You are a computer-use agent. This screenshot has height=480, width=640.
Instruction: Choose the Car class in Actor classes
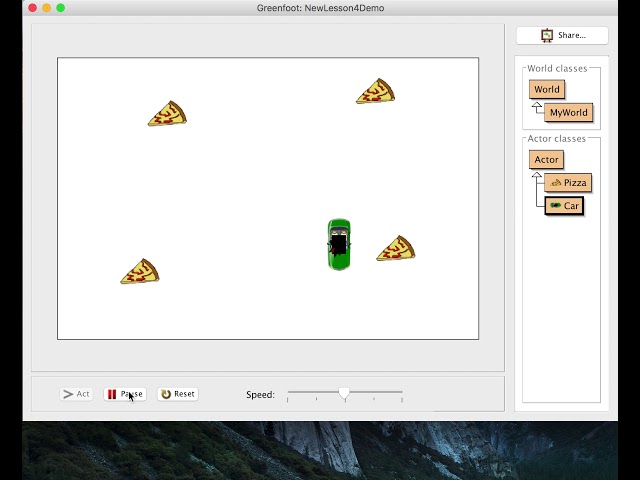564,206
